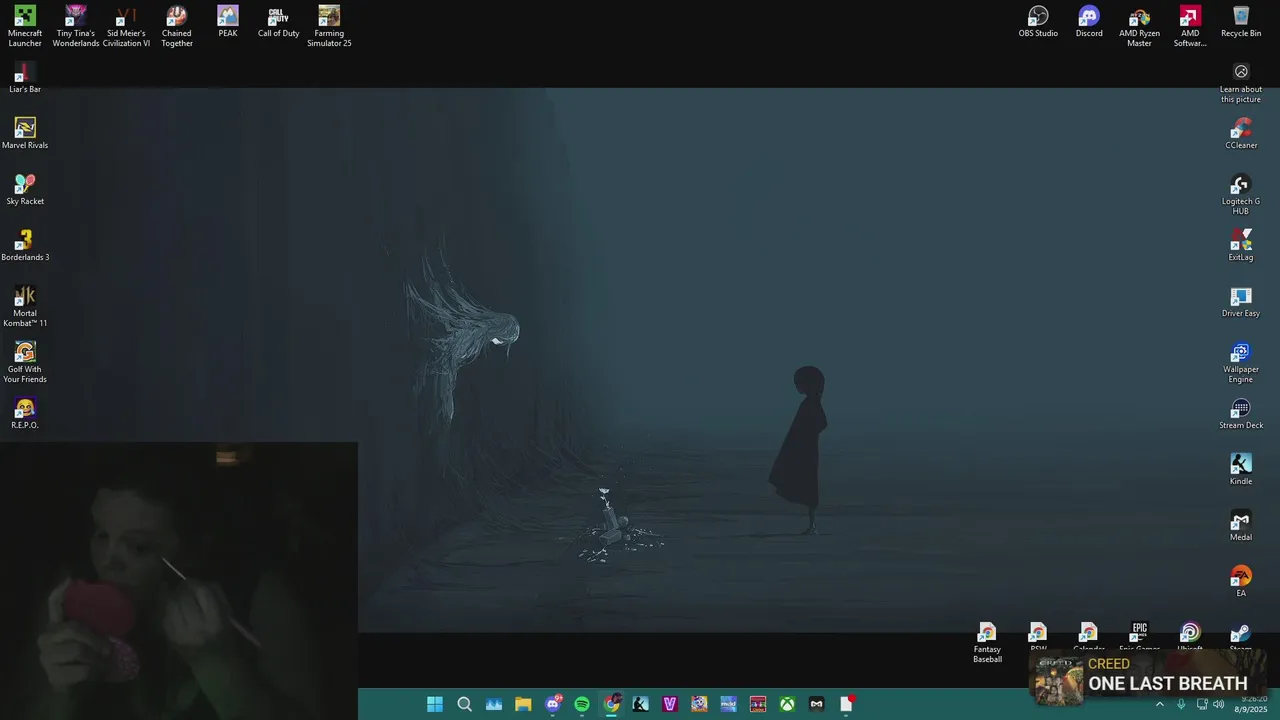This screenshot has width=1280, height=720.
Task: Open the network tray icon
Action: point(1202,704)
